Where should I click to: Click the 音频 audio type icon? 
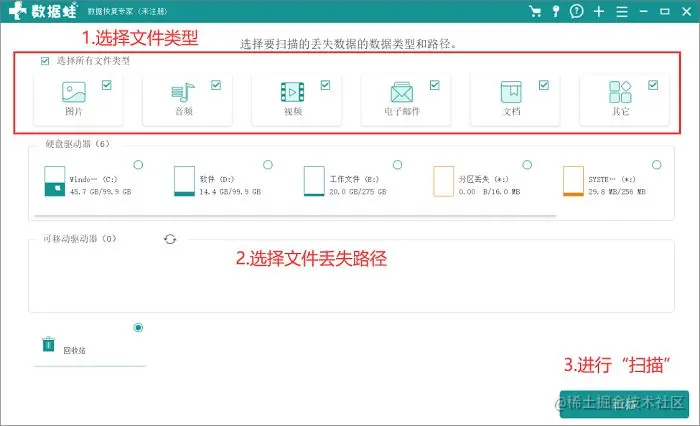(x=183, y=92)
